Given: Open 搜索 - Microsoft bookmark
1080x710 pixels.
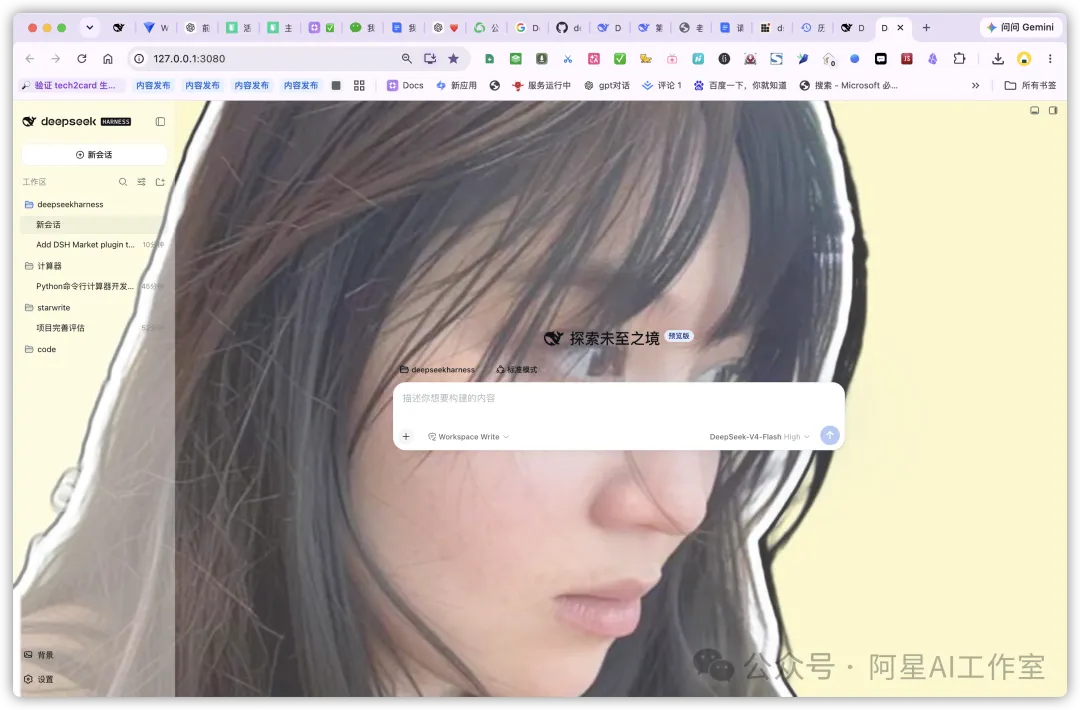Looking at the screenshot, I should 849,85.
